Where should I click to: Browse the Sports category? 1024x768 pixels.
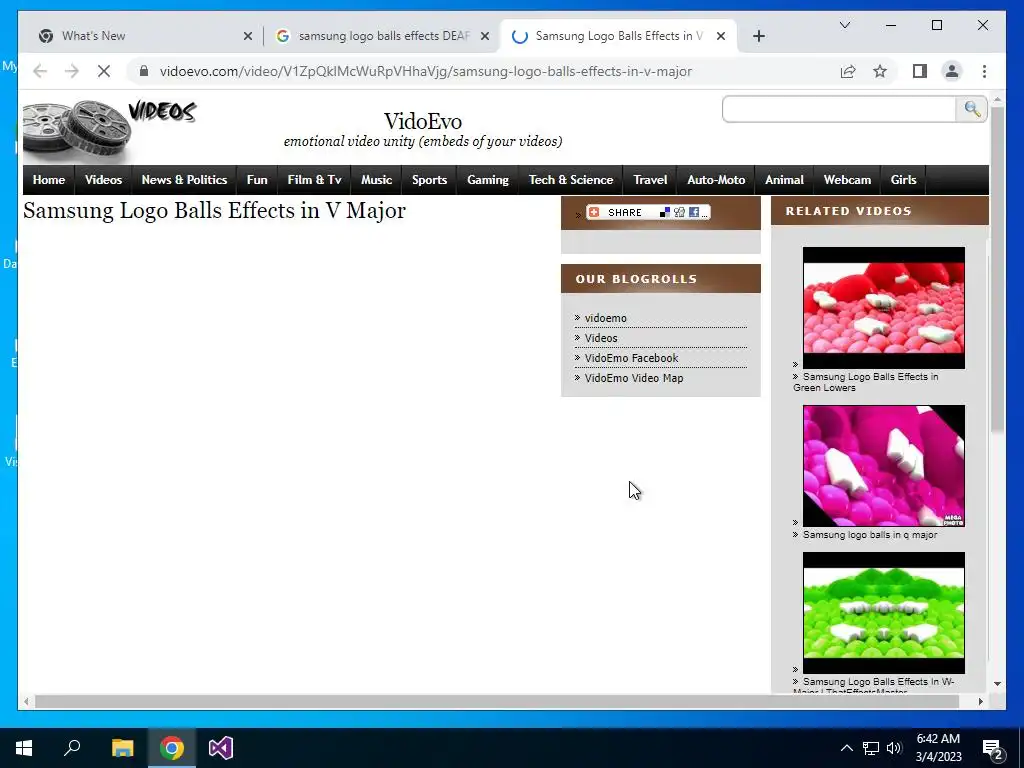[429, 180]
